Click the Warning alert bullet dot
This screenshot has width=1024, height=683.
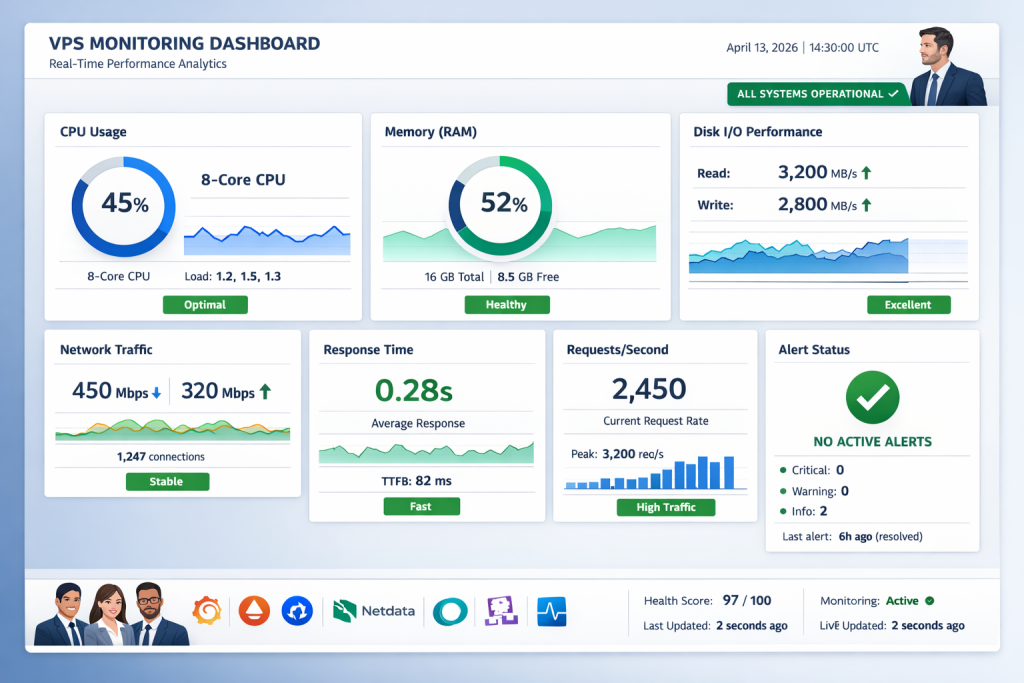[x=783, y=491]
